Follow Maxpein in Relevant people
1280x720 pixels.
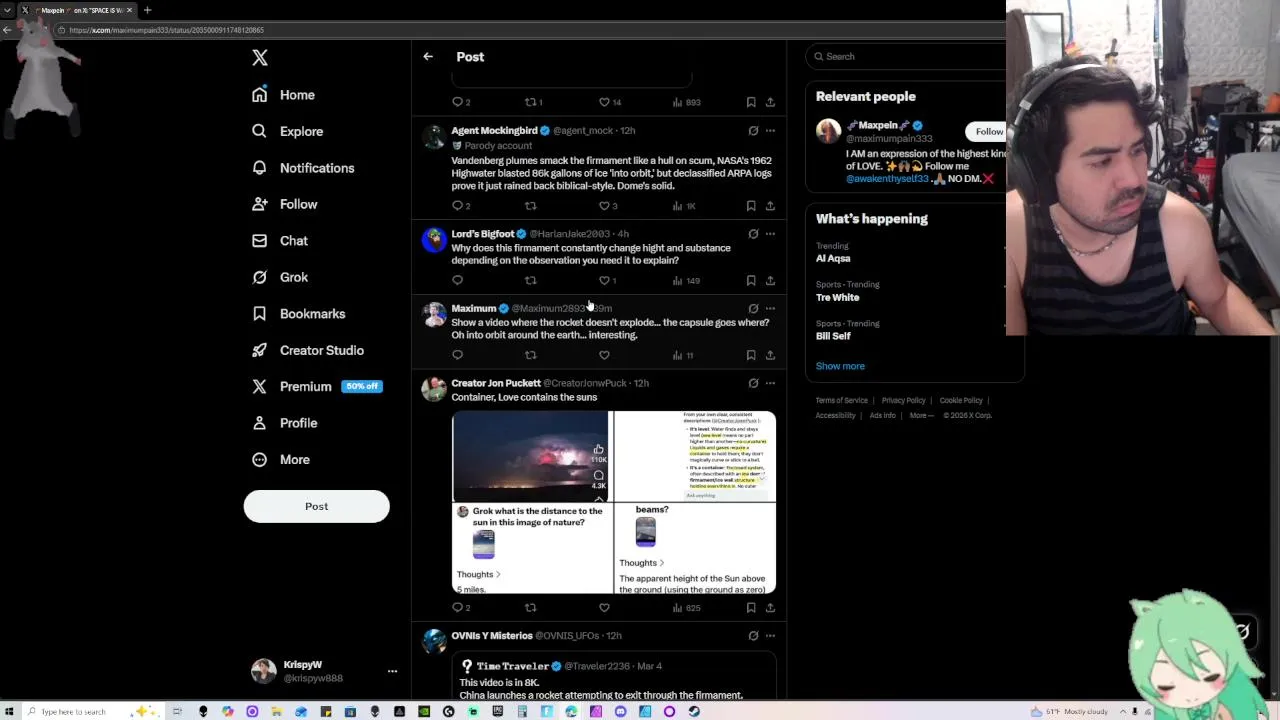tap(988, 132)
